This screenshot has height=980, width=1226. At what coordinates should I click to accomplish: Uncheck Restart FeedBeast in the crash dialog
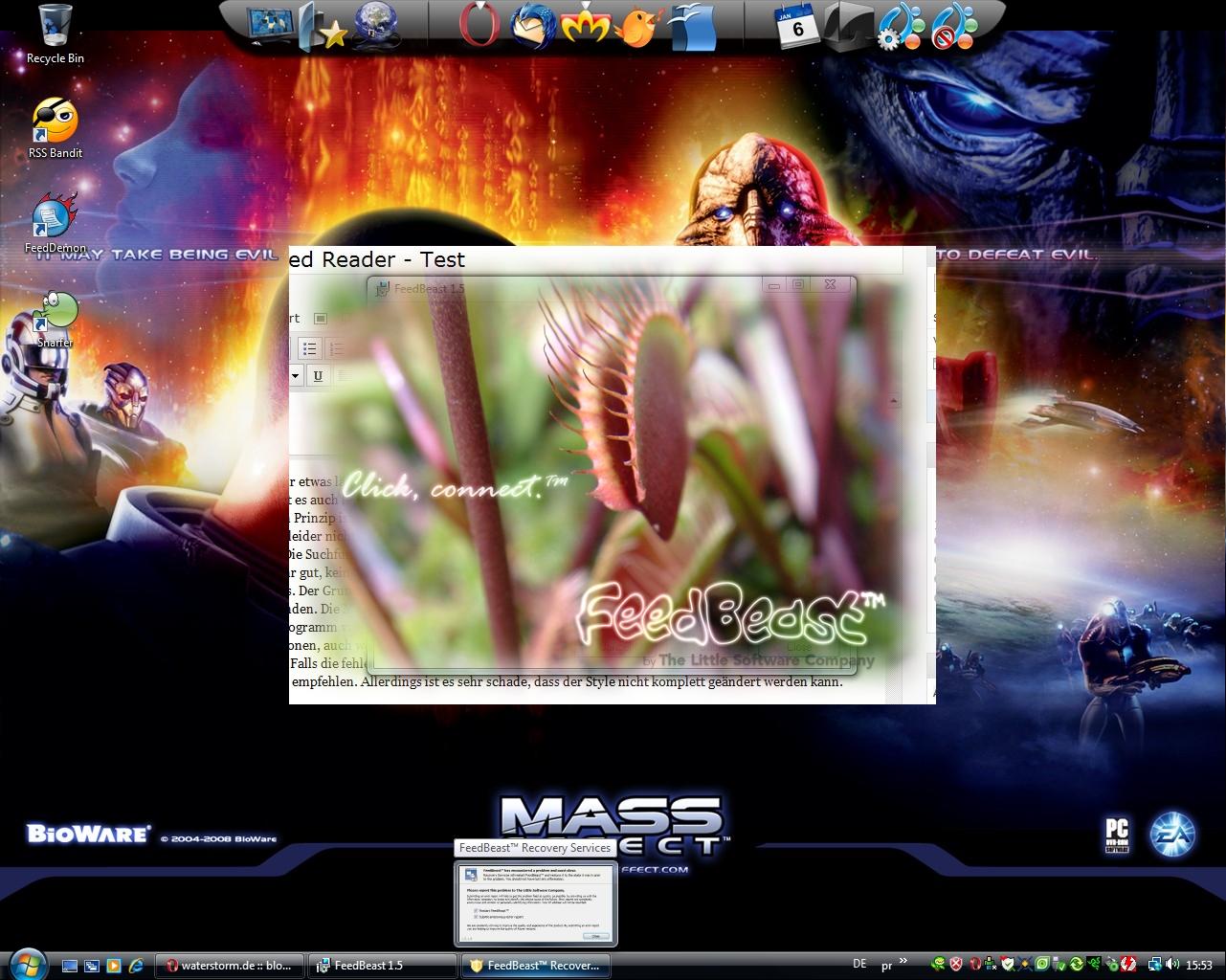[476, 911]
